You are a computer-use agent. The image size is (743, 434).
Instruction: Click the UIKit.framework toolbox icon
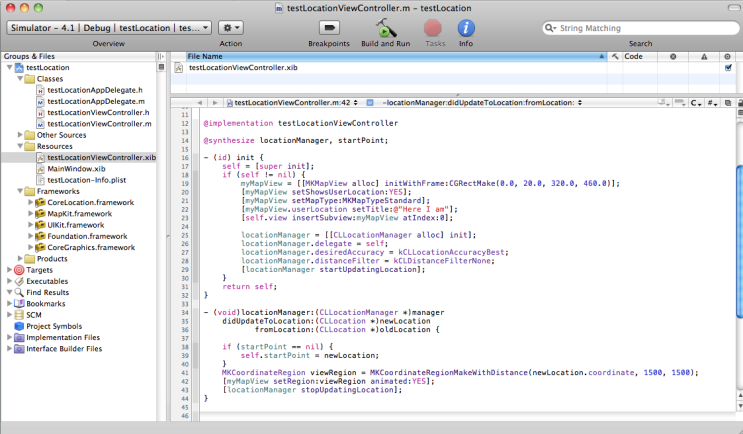pos(40,225)
